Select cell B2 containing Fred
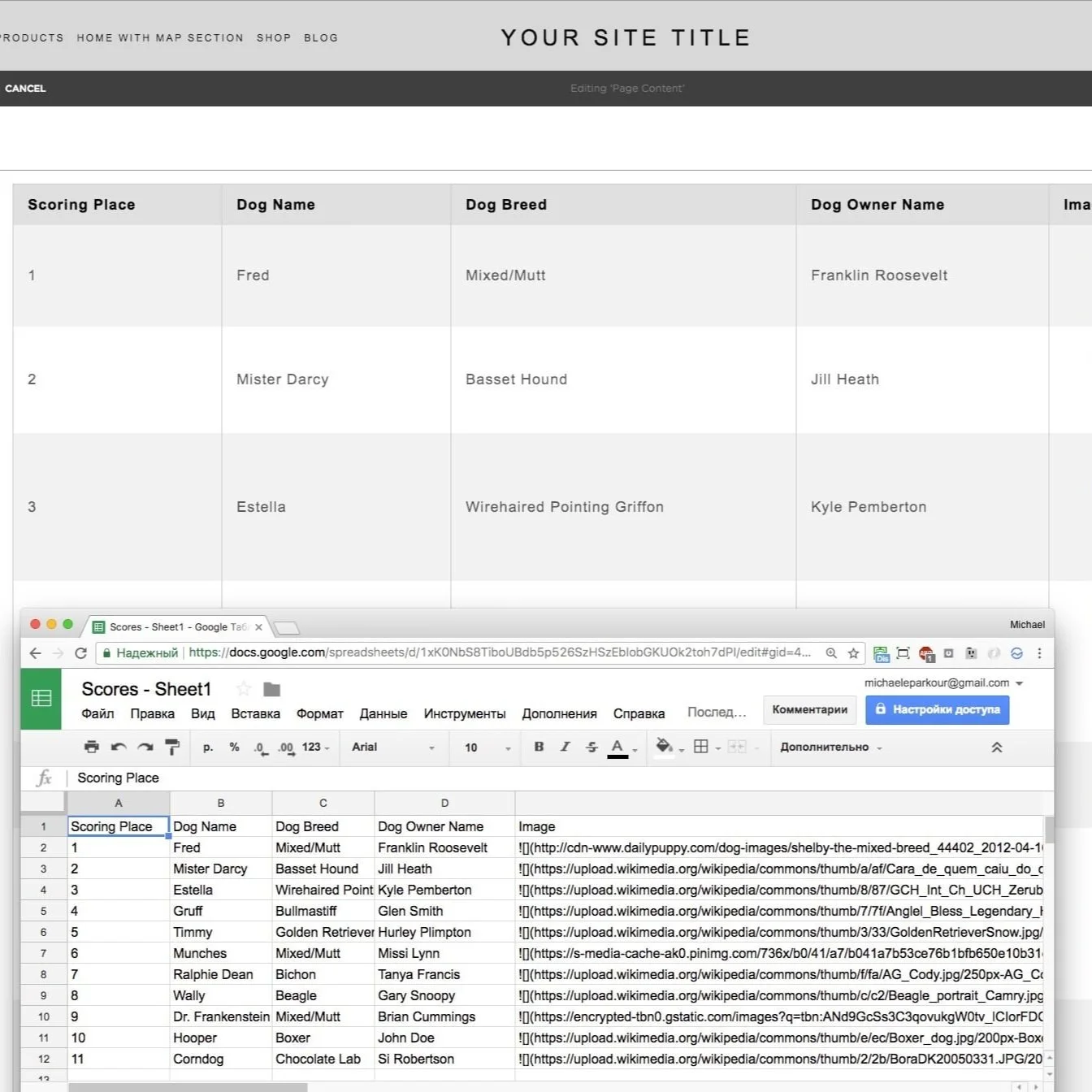This screenshot has width=1092, height=1092. (x=220, y=847)
